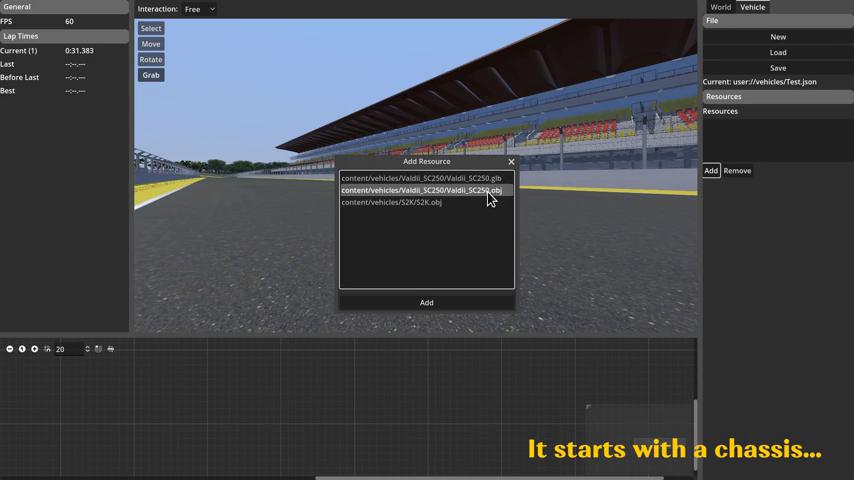The image size is (854, 480).
Task: Collapse the General section header
Action: click(64, 7)
